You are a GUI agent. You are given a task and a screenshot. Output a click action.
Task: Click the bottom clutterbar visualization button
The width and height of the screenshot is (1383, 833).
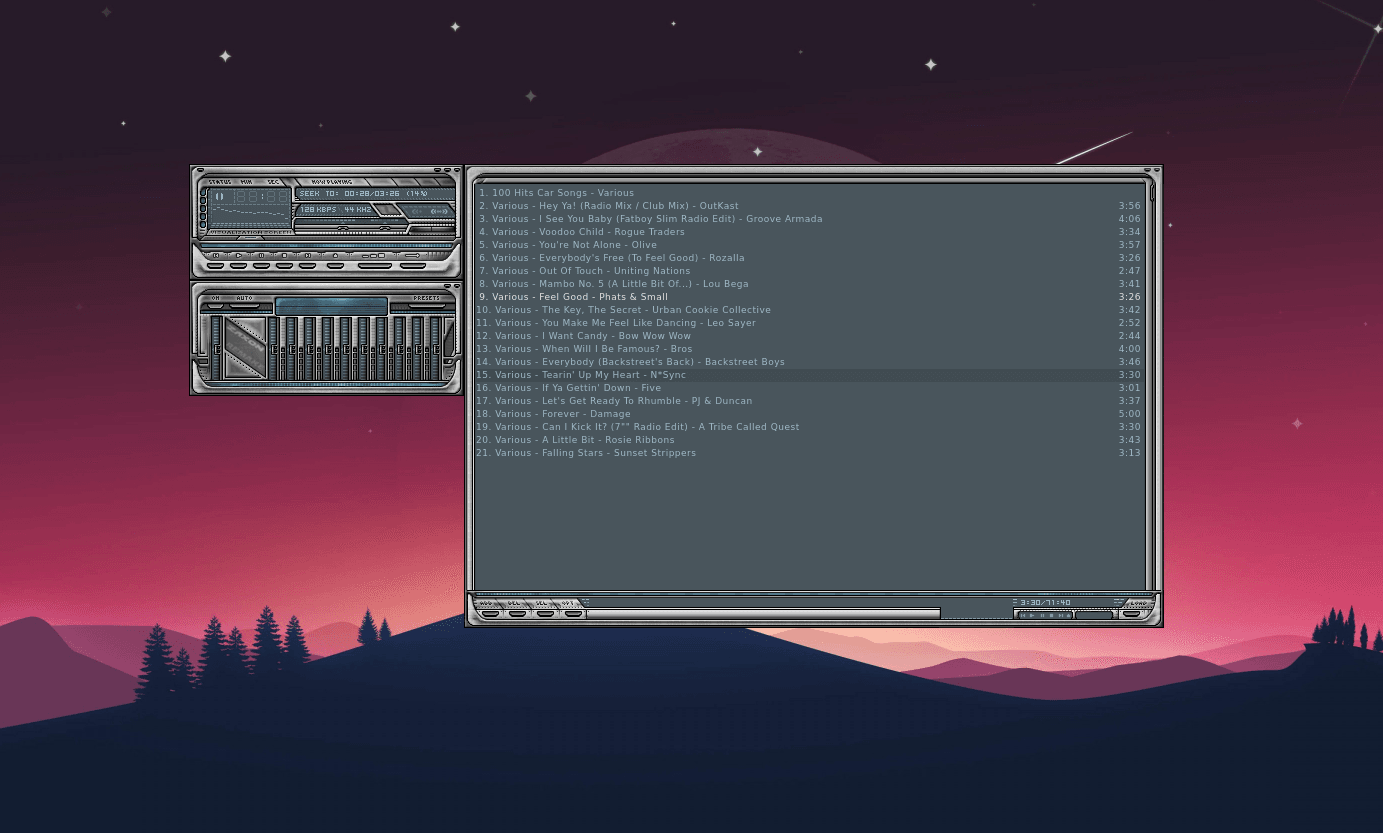(x=203, y=224)
